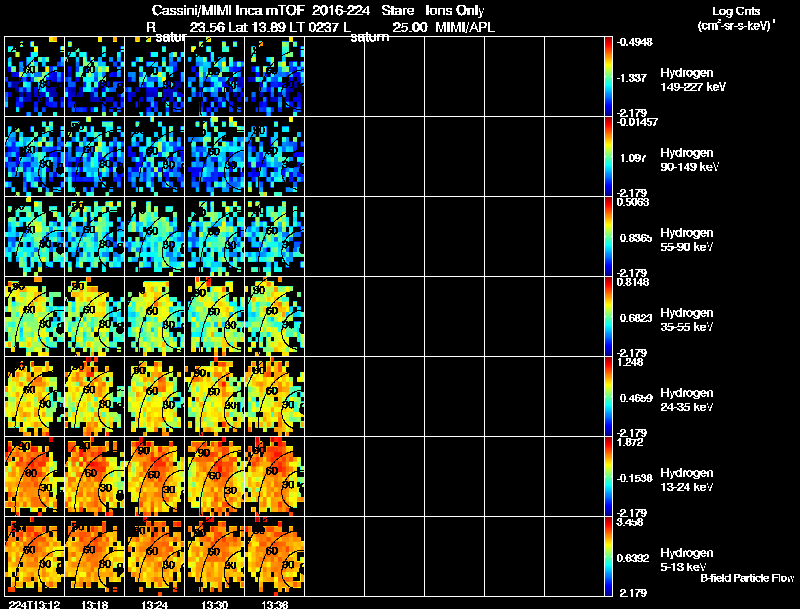The image size is (800, 609).
Task: Open the 90-149 keV image at 224T13:12
Action: click(x=35, y=157)
